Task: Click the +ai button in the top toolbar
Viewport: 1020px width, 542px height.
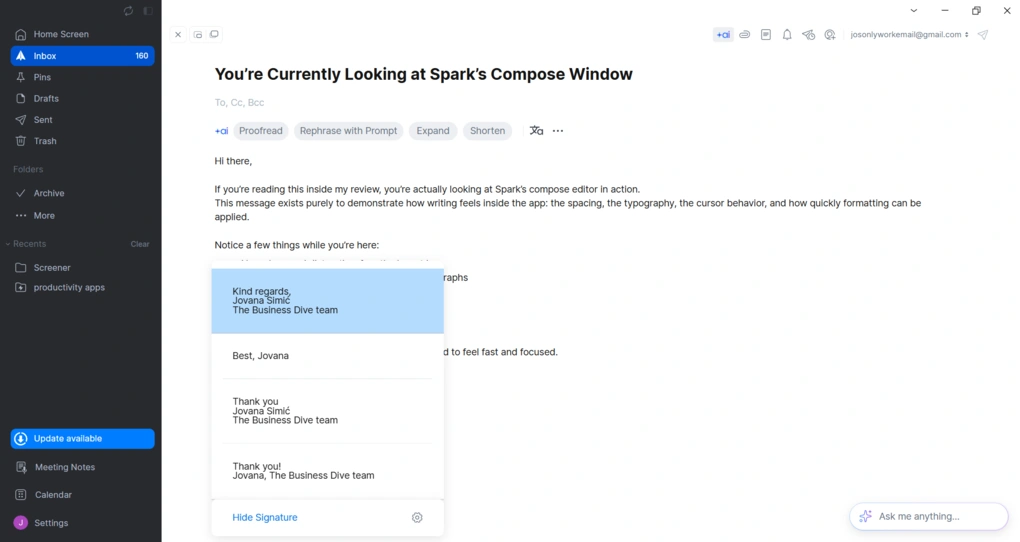Action: click(x=723, y=34)
